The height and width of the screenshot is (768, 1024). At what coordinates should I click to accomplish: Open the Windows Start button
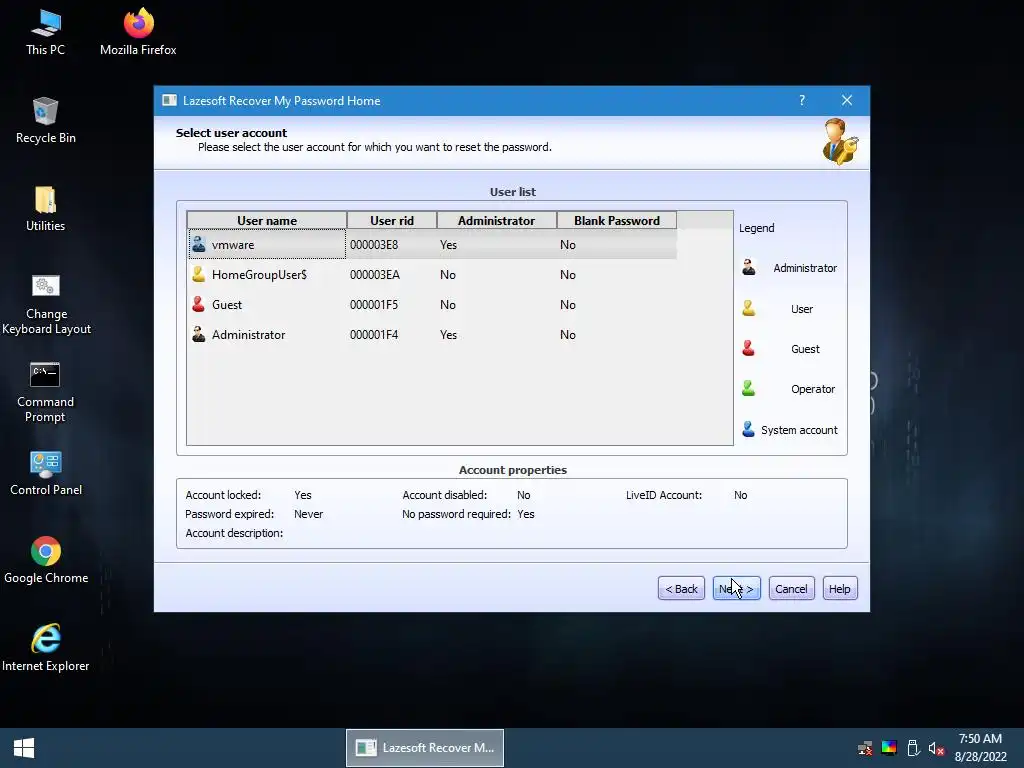click(x=24, y=748)
